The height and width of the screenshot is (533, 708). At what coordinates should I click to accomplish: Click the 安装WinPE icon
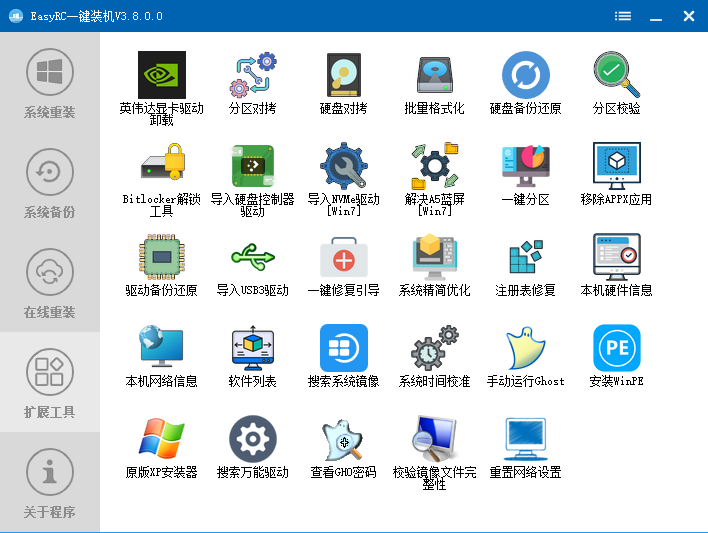point(616,356)
